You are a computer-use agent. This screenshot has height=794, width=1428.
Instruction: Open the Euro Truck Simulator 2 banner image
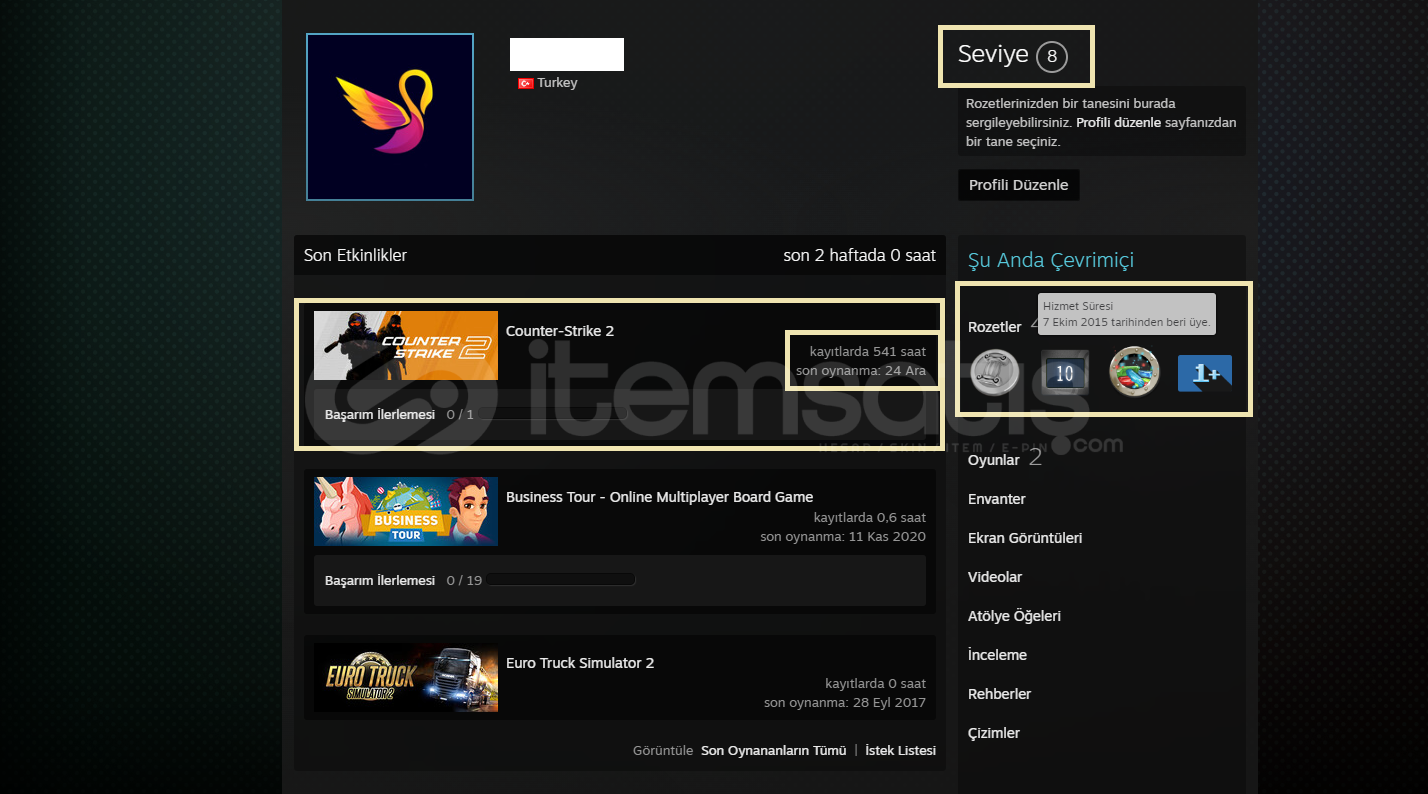tap(406, 677)
